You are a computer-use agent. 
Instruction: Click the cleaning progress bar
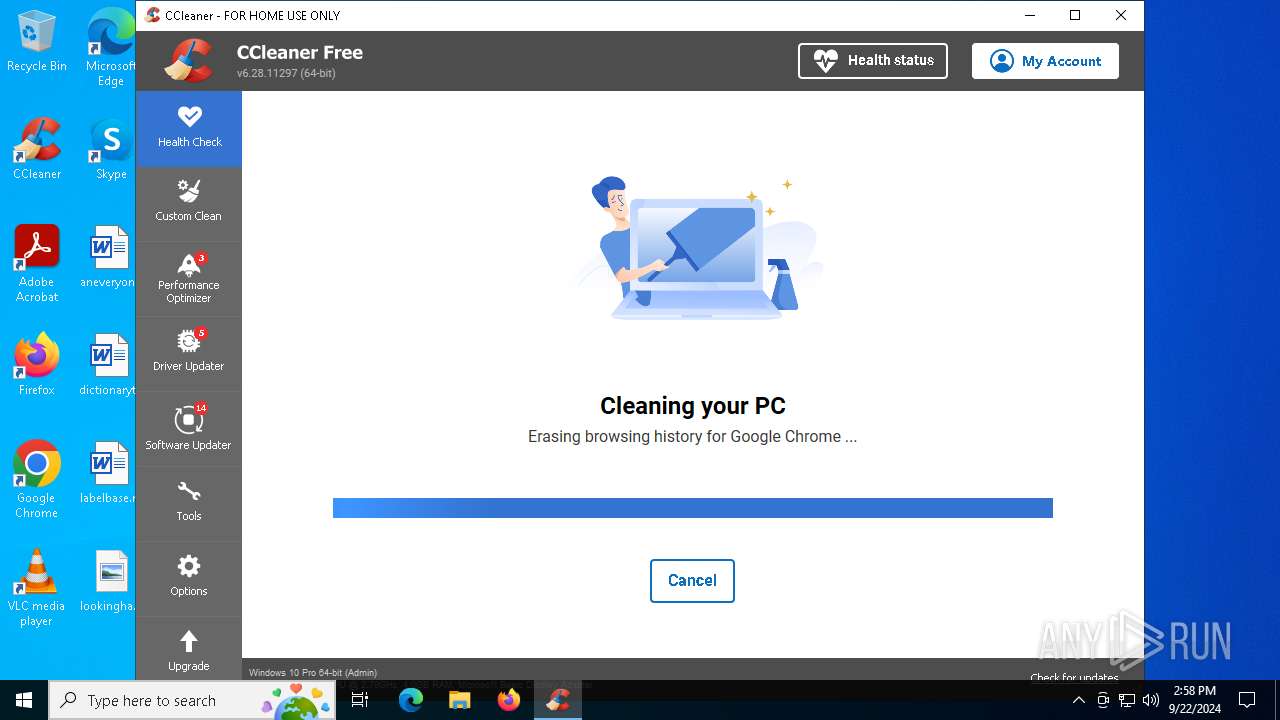tap(693, 508)
